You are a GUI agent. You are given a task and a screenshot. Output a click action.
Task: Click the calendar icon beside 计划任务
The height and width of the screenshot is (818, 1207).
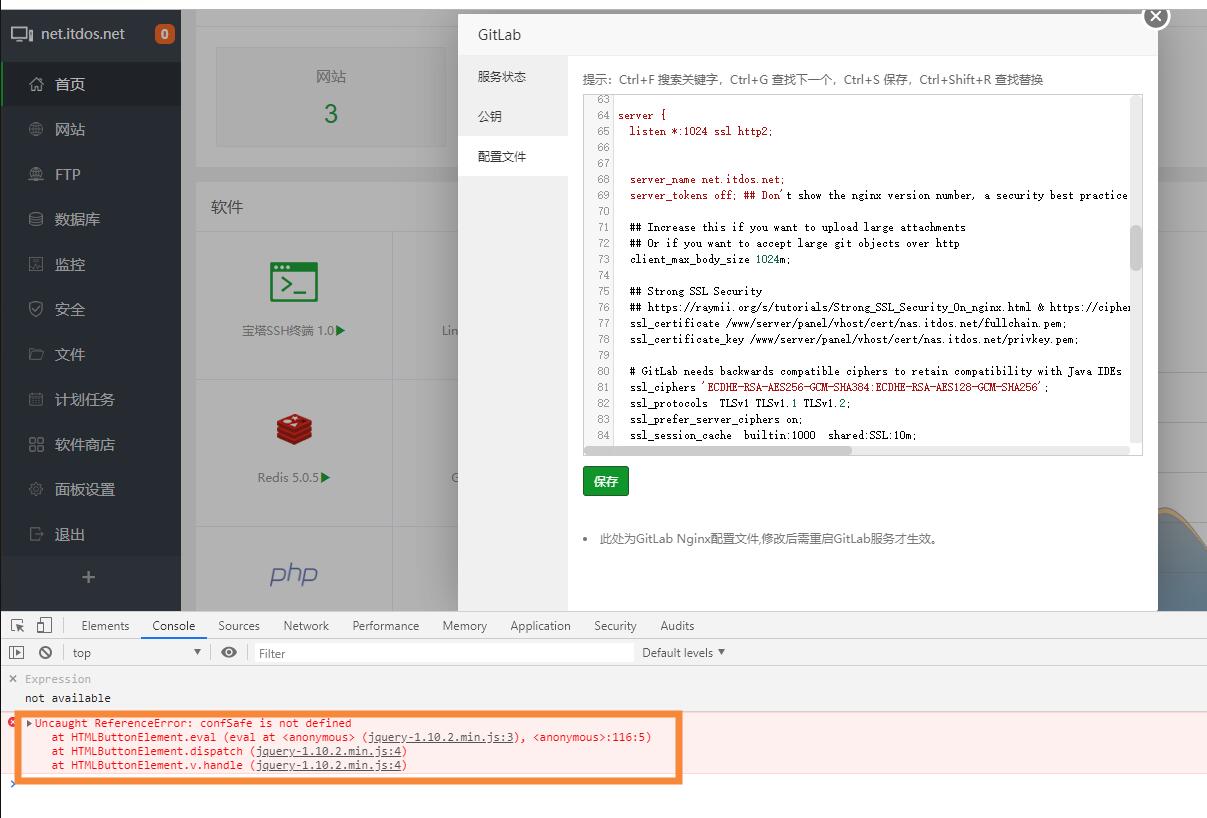(36, 399)
